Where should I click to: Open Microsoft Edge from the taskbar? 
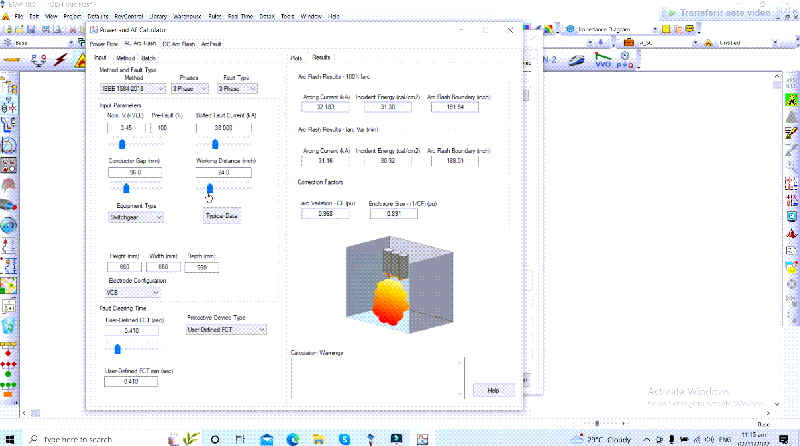(293, 439)
